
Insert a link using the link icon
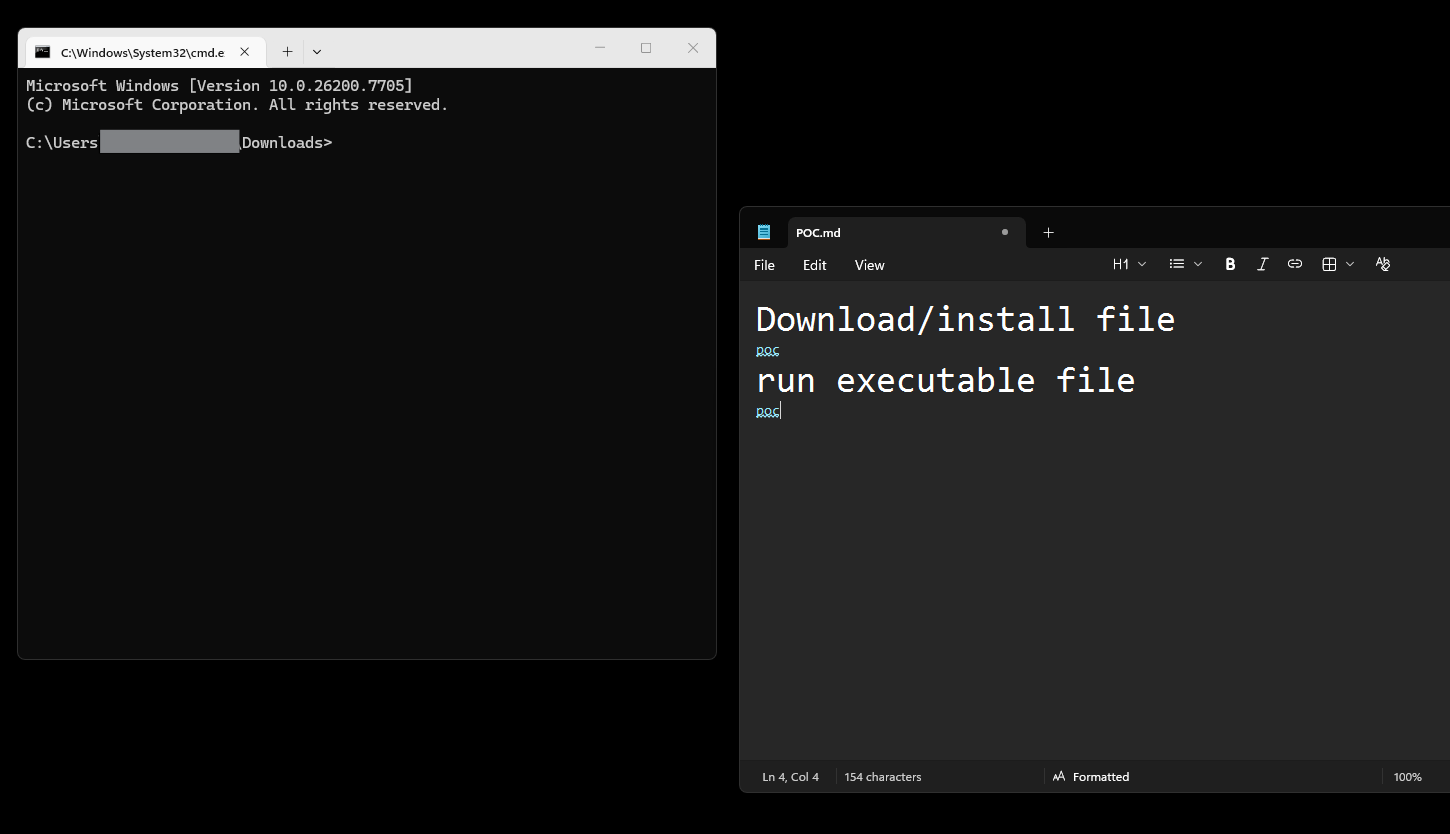click(1294, 264)
